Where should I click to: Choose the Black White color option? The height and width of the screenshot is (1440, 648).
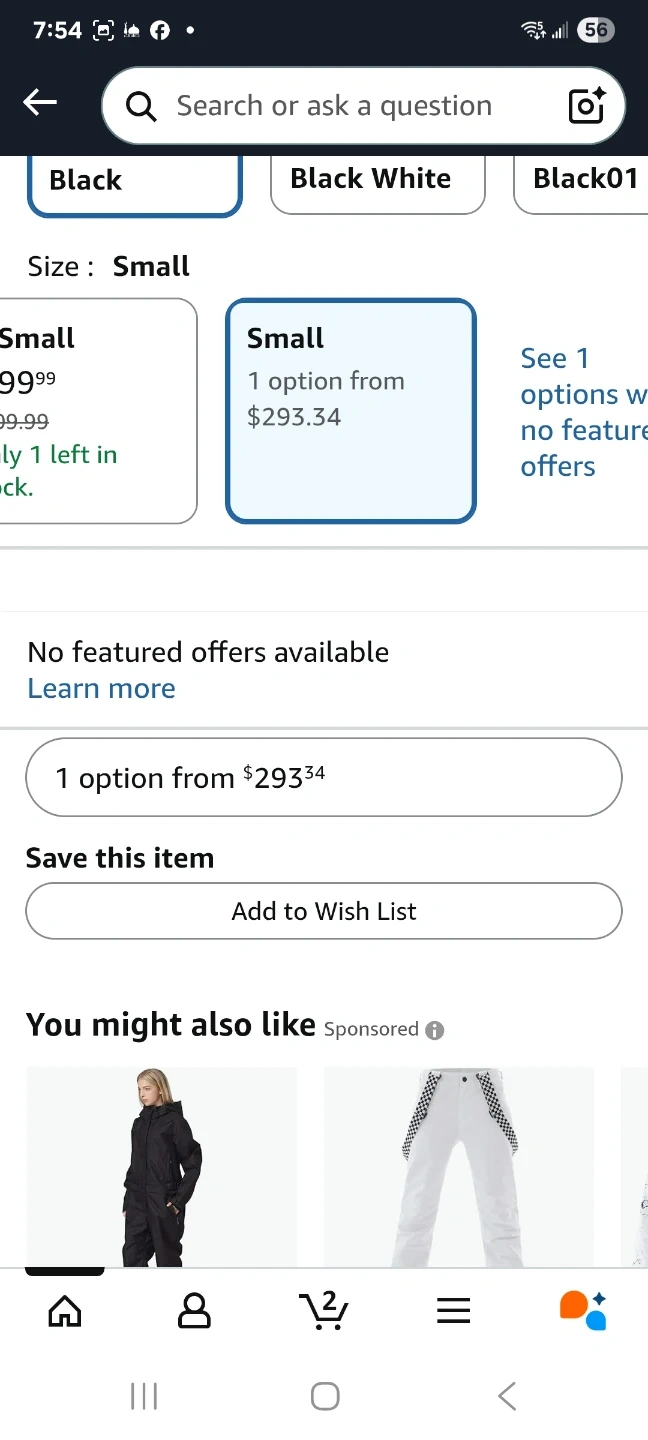click(377, 180)
